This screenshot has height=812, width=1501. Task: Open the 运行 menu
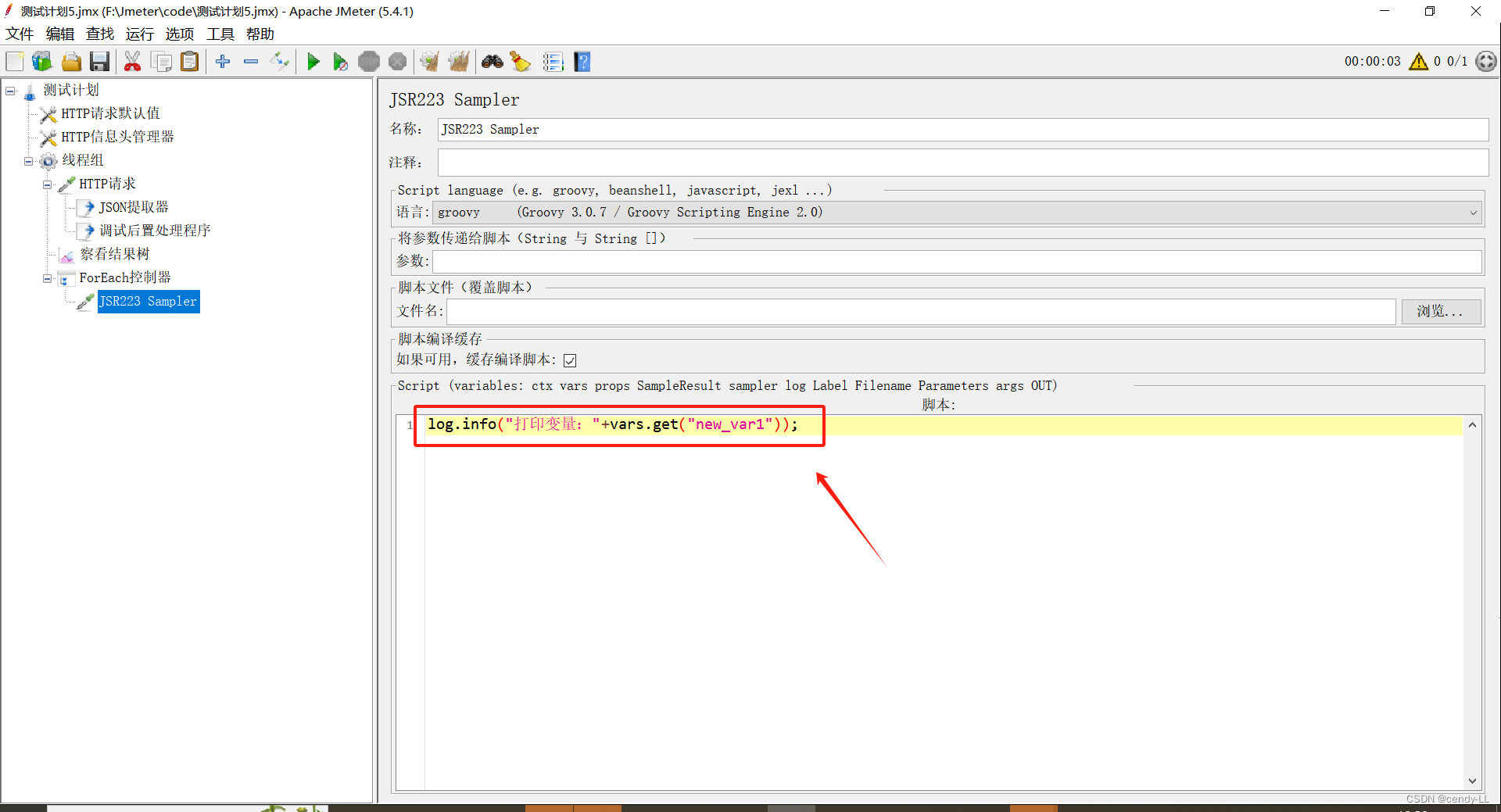point(139,34)
